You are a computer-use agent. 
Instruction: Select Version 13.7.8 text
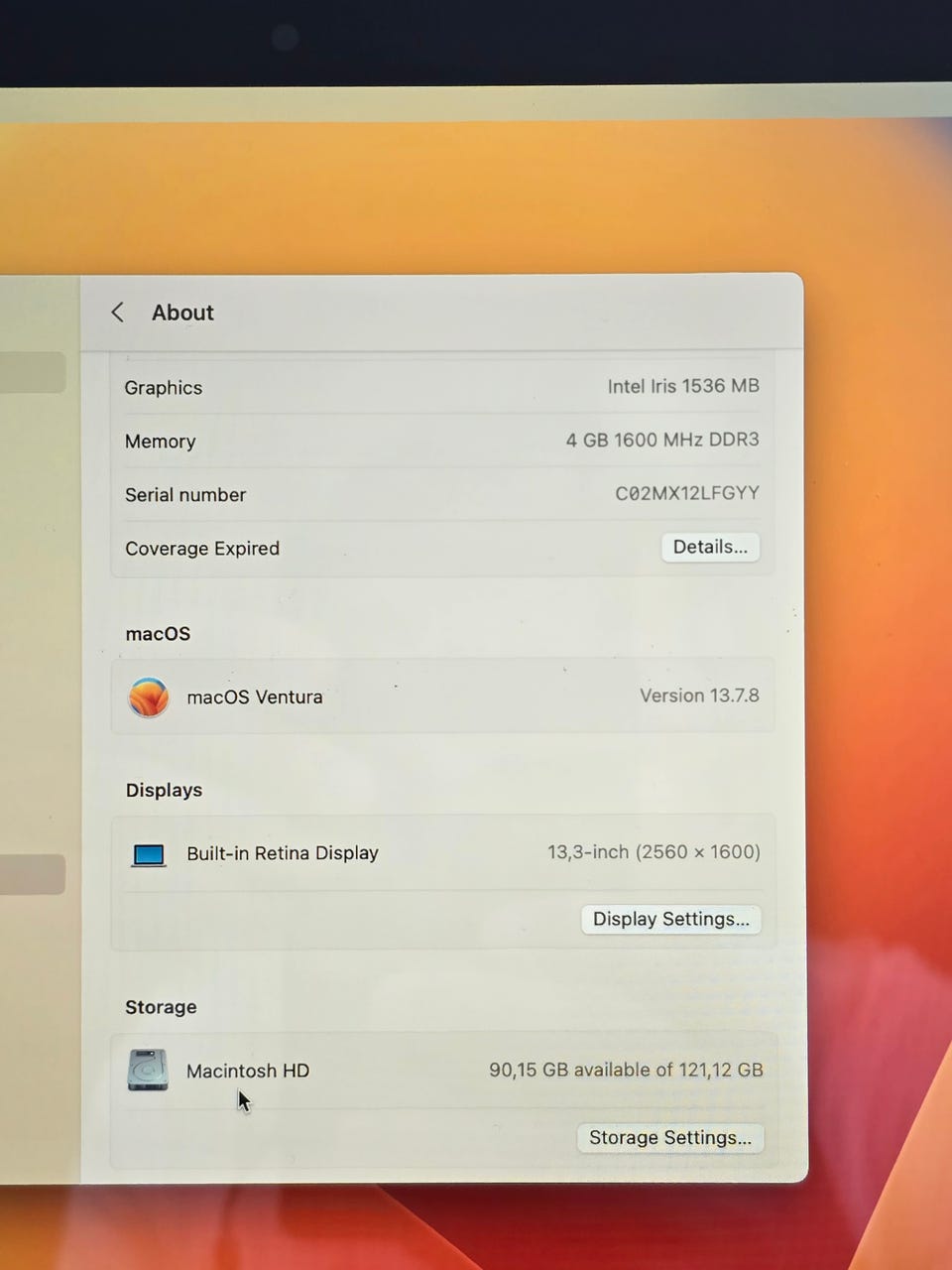[699, 696]
